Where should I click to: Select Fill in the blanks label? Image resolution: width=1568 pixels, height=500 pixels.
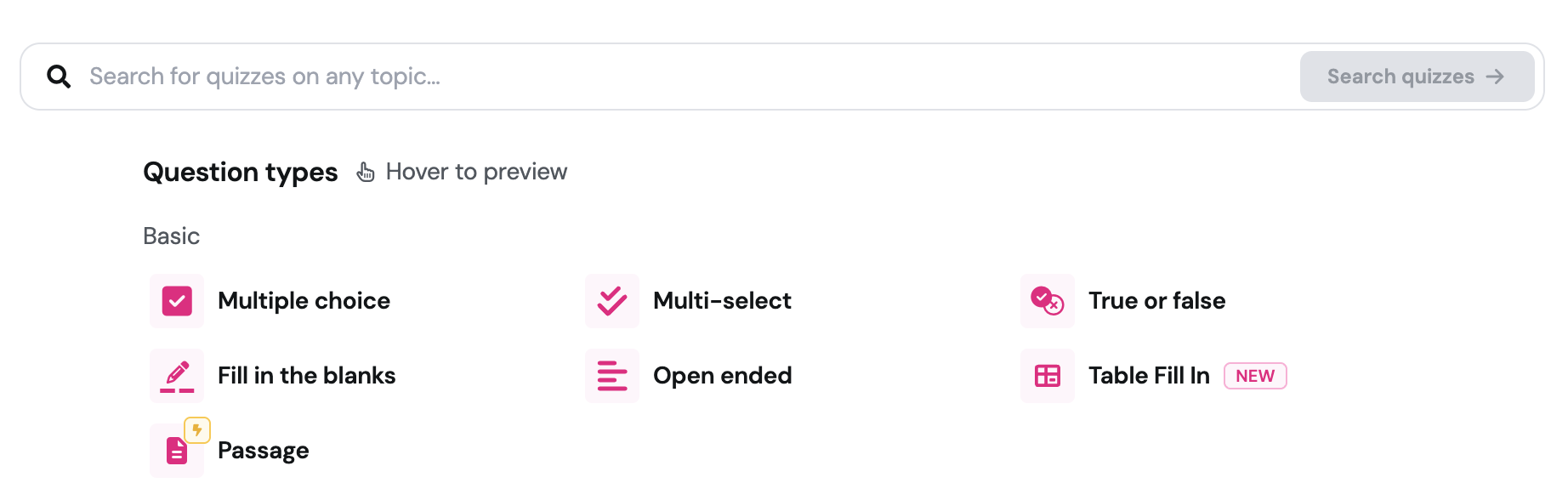point(307,376)
